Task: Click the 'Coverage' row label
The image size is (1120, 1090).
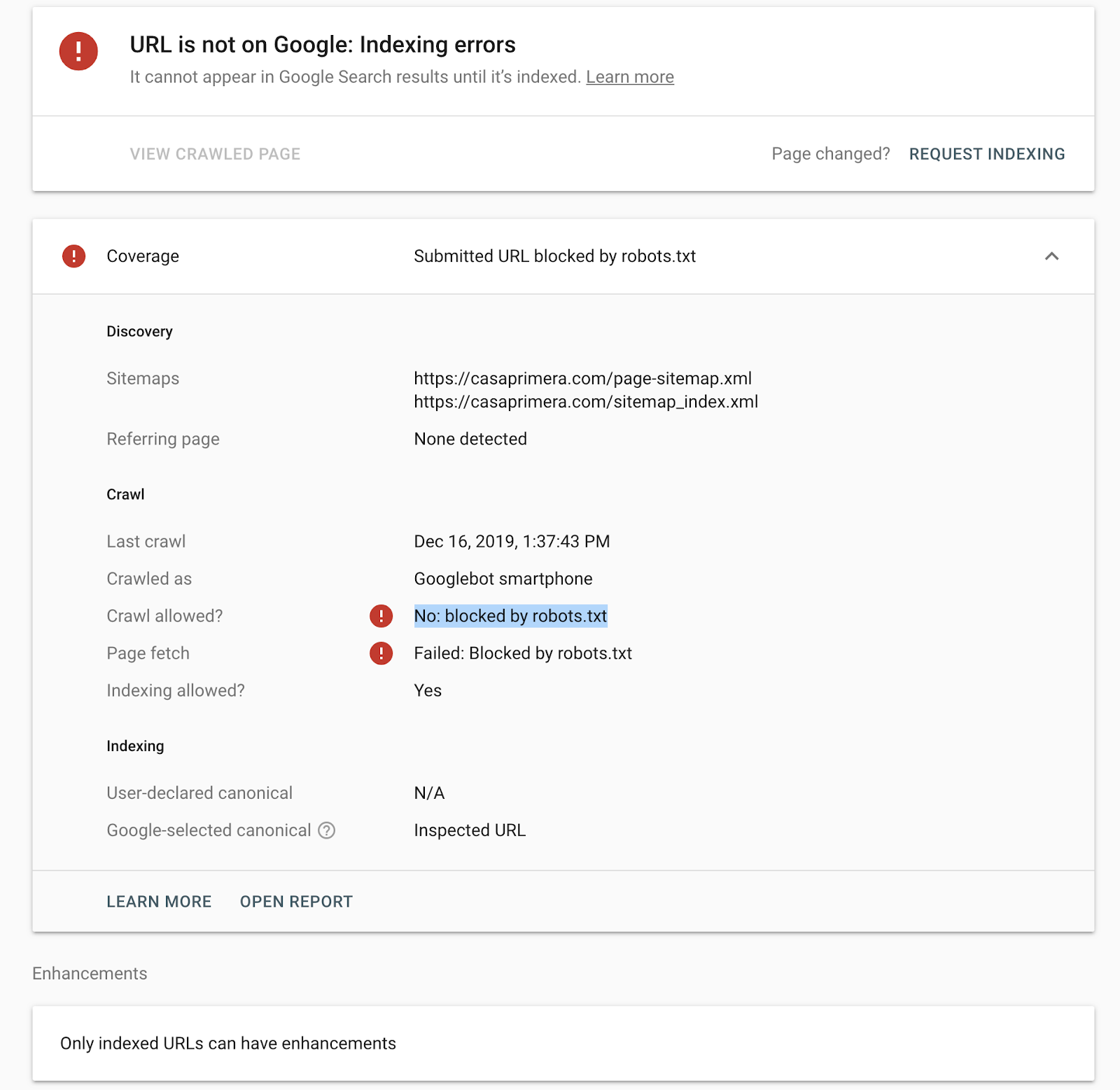Action: (143, 256)
